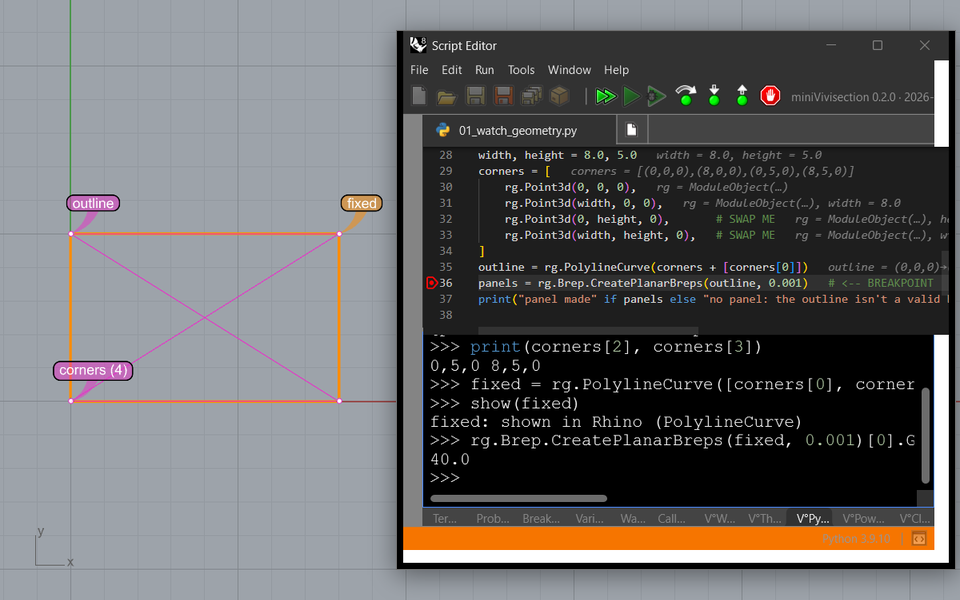Viewport: 960px width, 600px height.
Task: Click 'Python 3.9.10' in status bar
Action: click(x=856, y=539)
